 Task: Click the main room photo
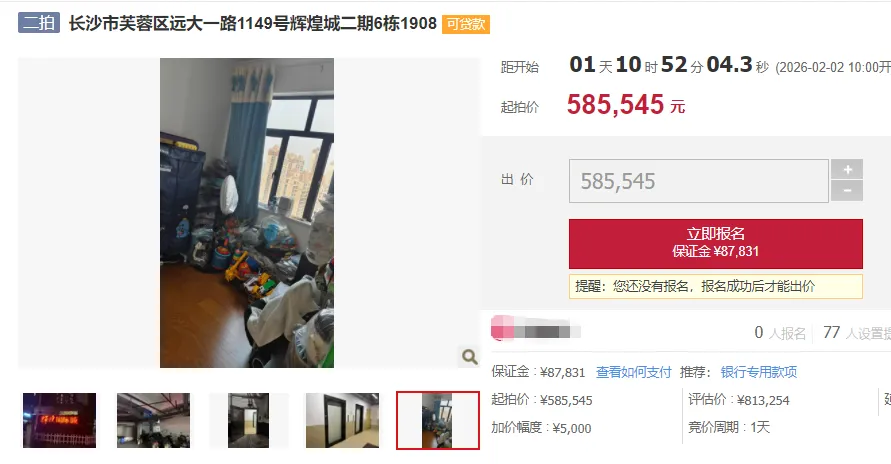click(247, 212)
